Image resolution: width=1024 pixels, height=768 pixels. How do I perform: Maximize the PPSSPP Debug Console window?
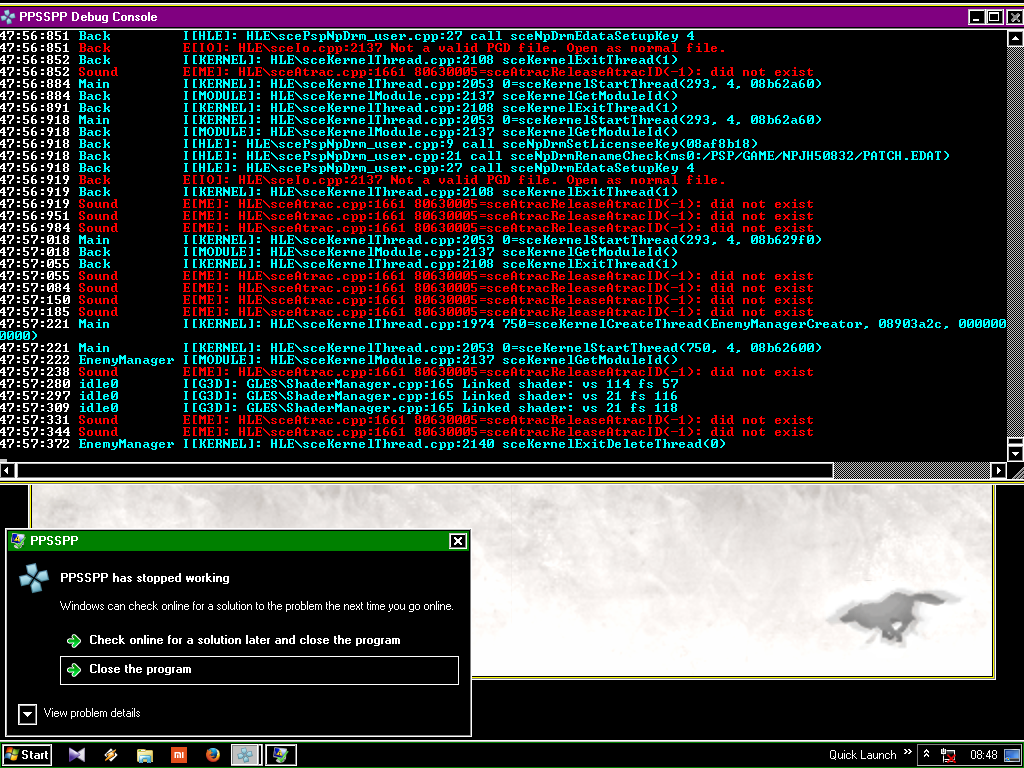[x=994, y=17]
